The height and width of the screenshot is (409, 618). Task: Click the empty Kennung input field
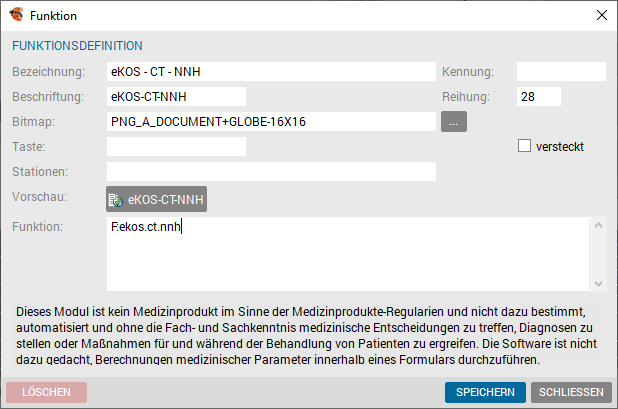(x=561, y=72)
